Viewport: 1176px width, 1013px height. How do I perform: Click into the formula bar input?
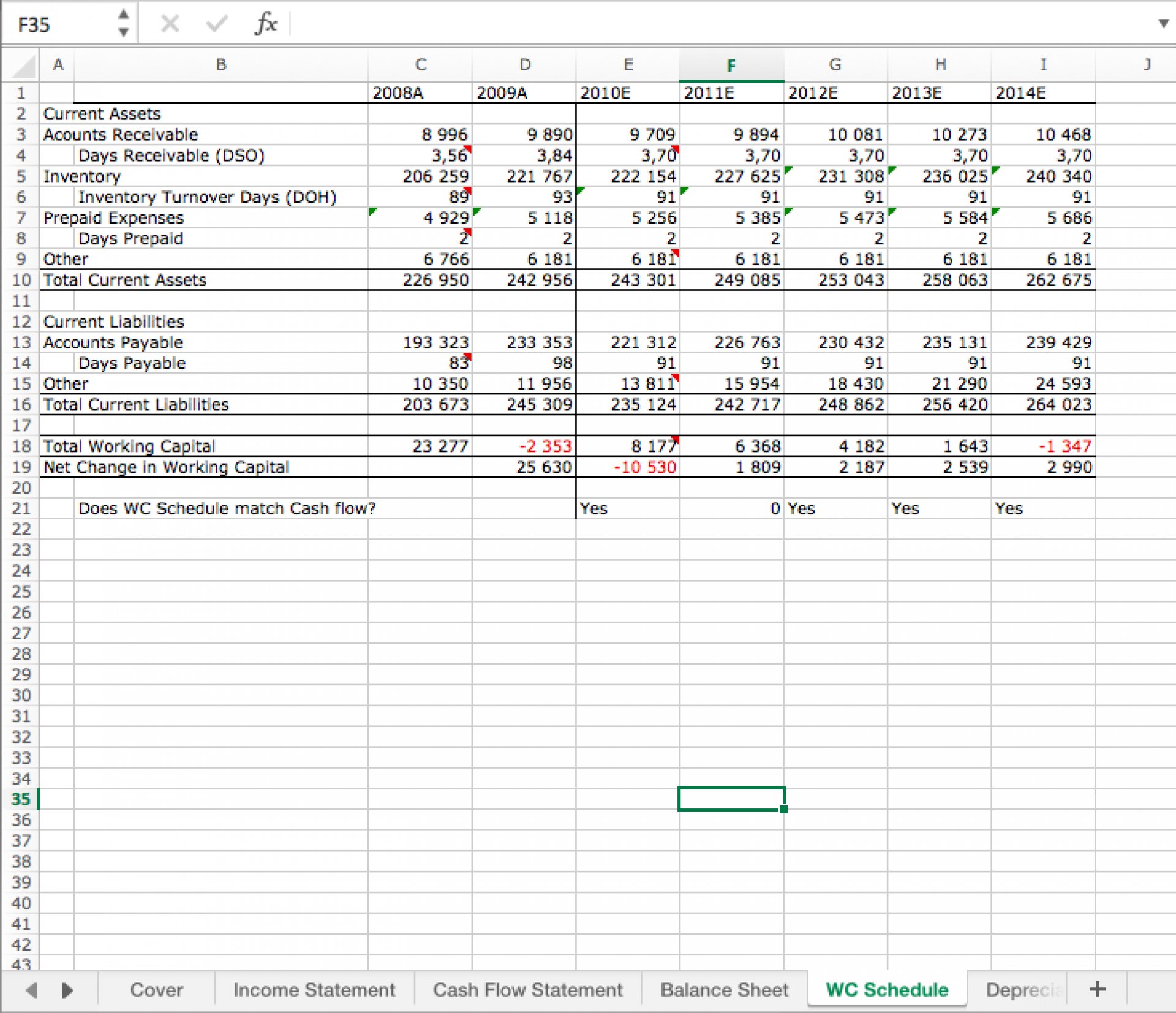coord(723,24)
